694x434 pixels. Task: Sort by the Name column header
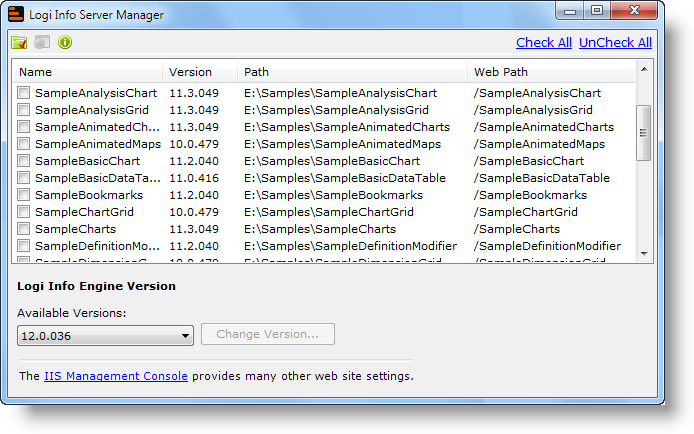(88, 72)
